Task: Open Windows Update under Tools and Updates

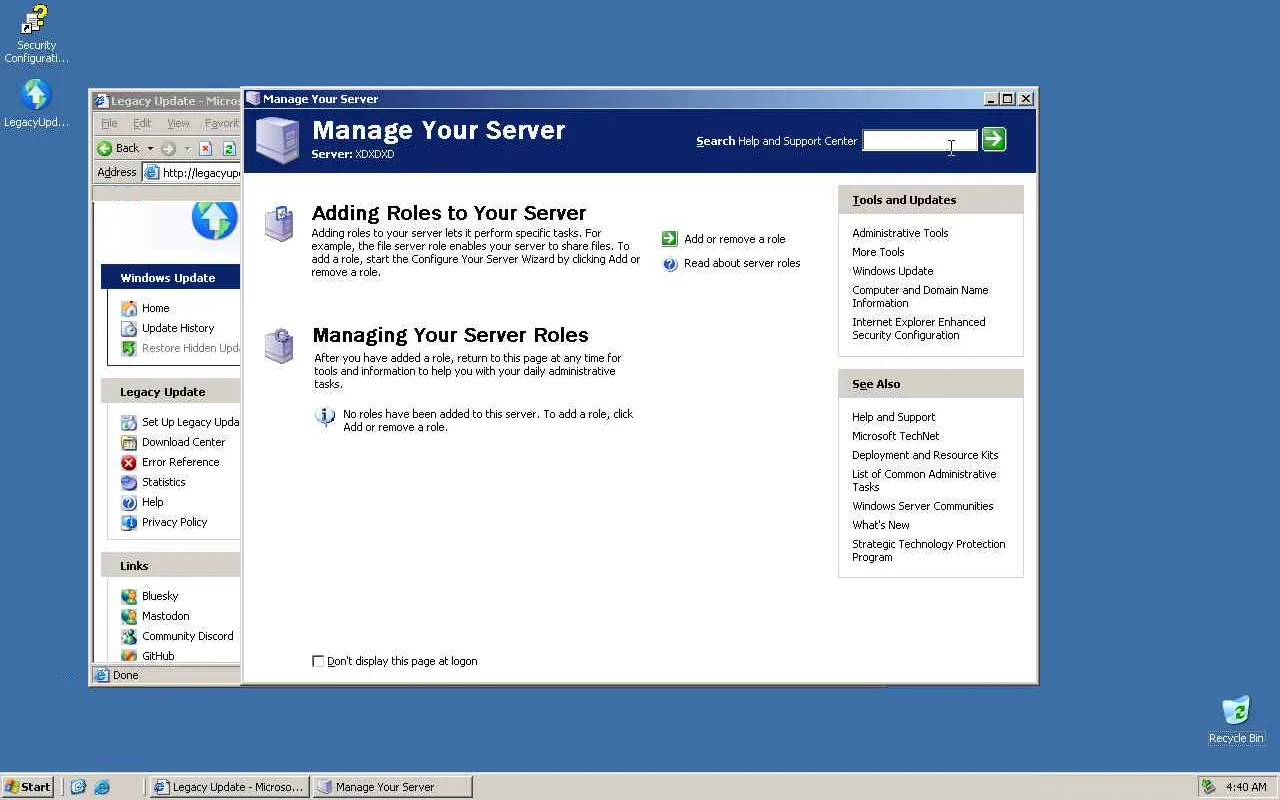Action: (892, 271)
